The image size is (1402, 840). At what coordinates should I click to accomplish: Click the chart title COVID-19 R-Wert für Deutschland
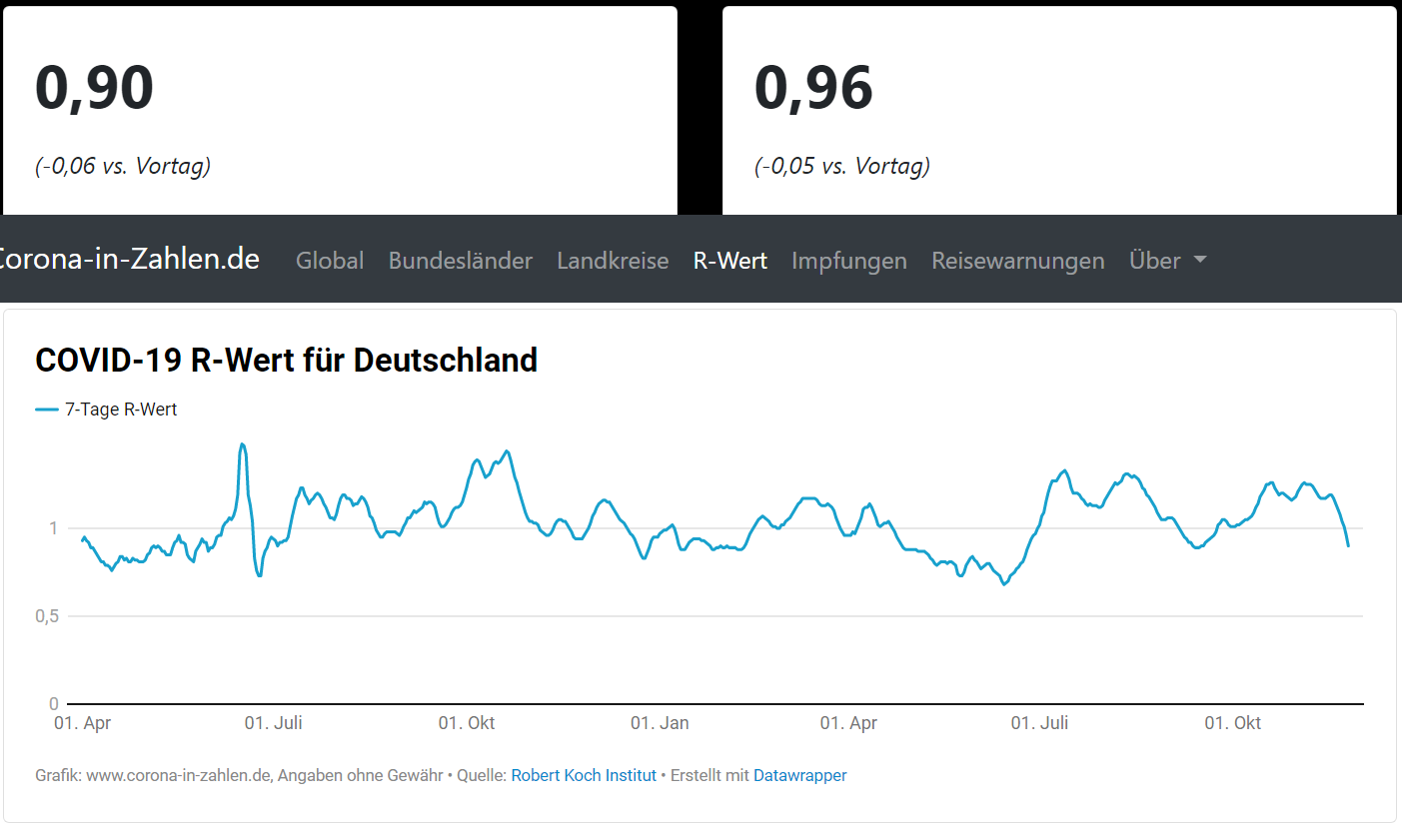(x=286, y=360)
